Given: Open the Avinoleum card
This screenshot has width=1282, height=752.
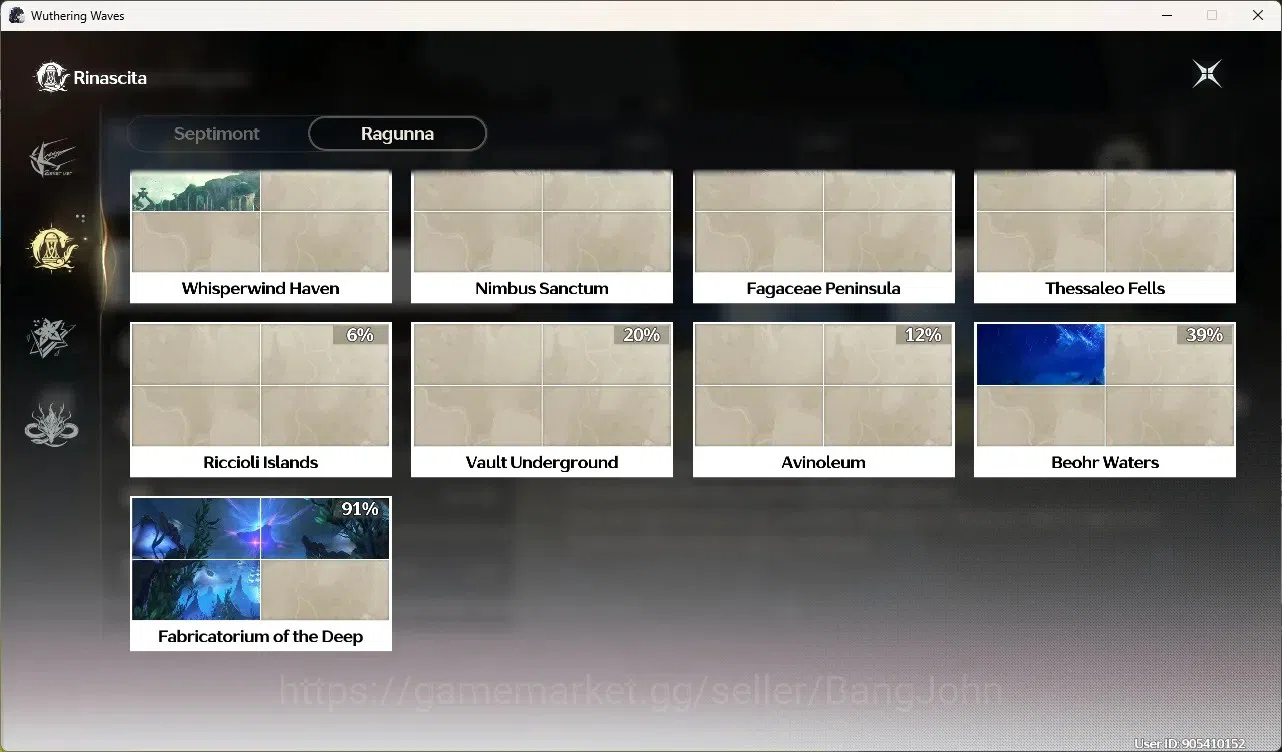Looking at the screenshot, I should click(824, 400).
